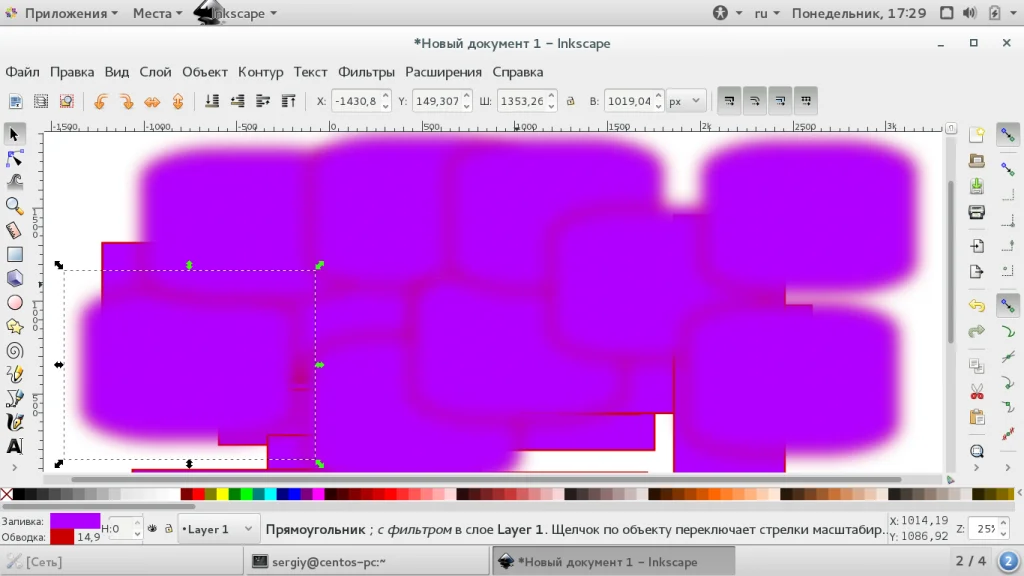The height and width of the screenshot is (576, 1024).
Task: Select the Star polygon tool
Action: tap(14, 327)
